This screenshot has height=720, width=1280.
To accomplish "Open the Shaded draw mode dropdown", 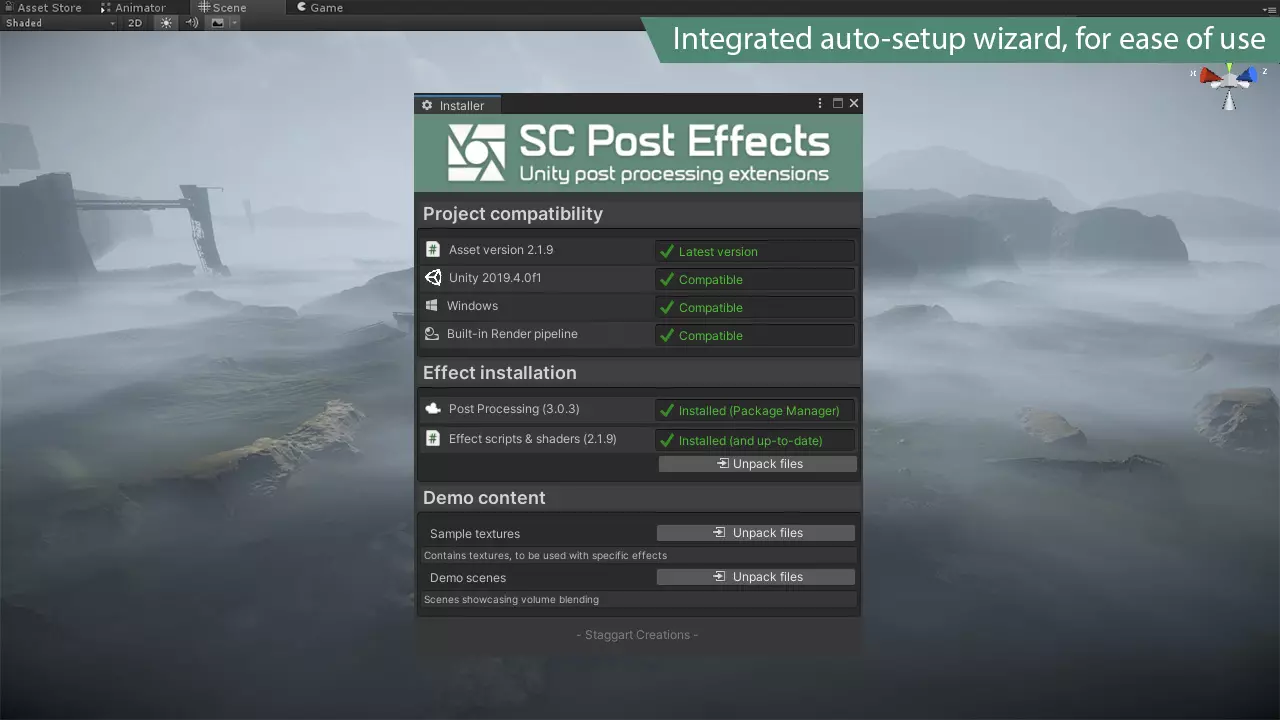I will click(60, 23).
